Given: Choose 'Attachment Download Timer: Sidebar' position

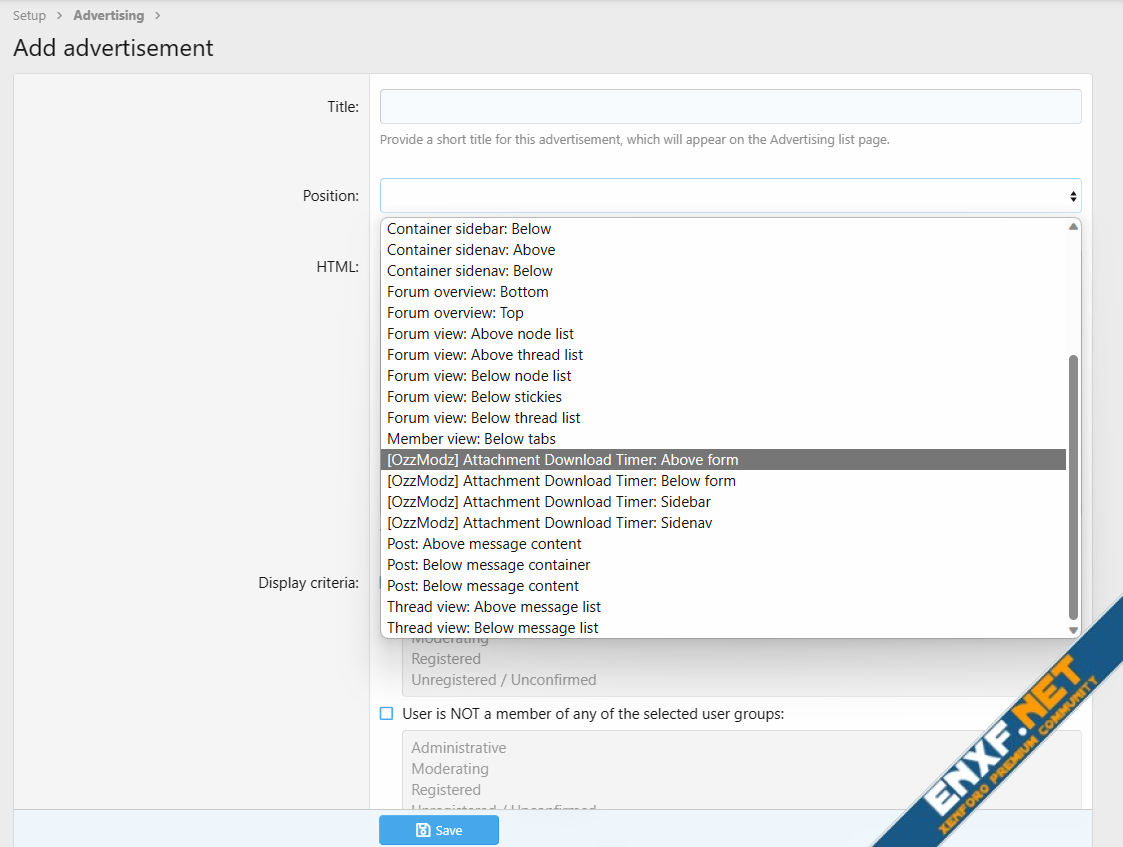Looking at the screenshot, I should click(x=549, y=502).
